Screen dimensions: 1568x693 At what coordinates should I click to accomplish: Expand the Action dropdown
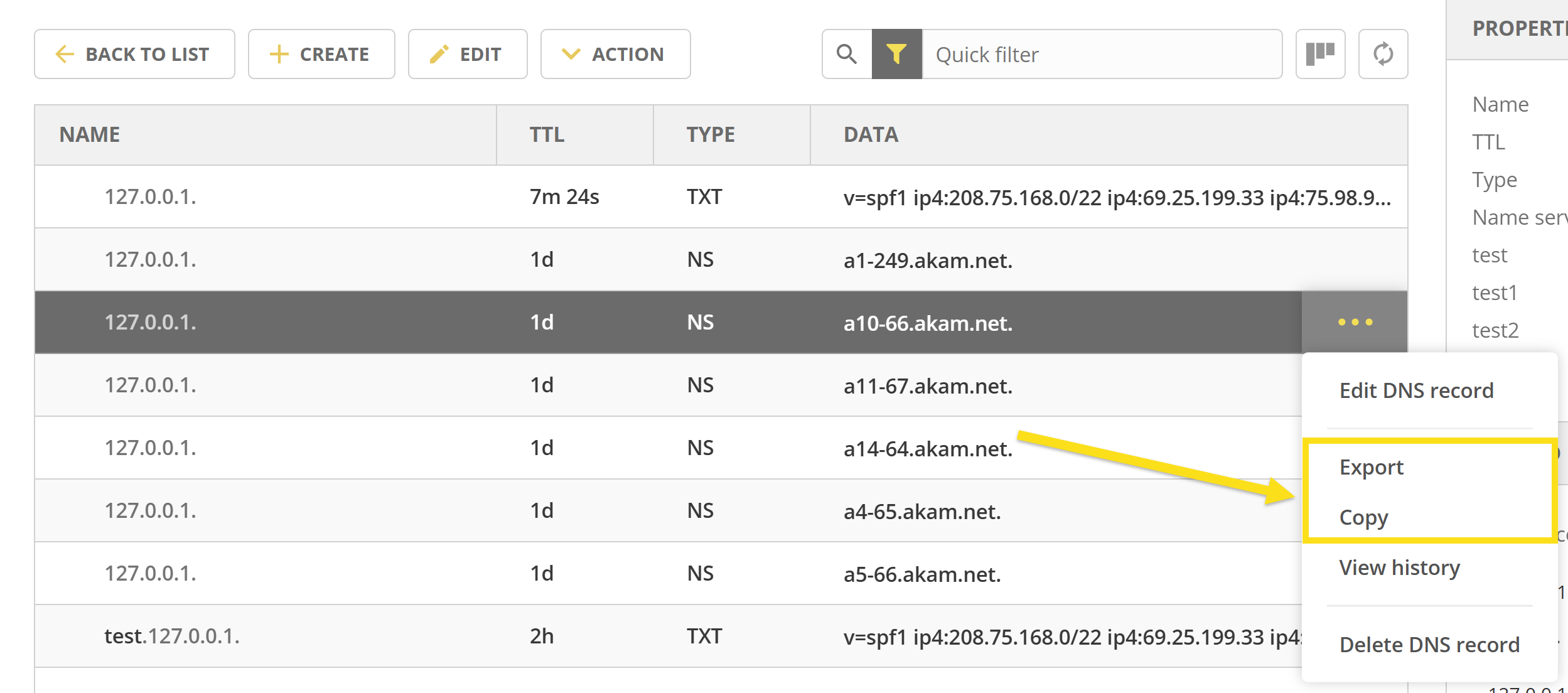[615, 54]
